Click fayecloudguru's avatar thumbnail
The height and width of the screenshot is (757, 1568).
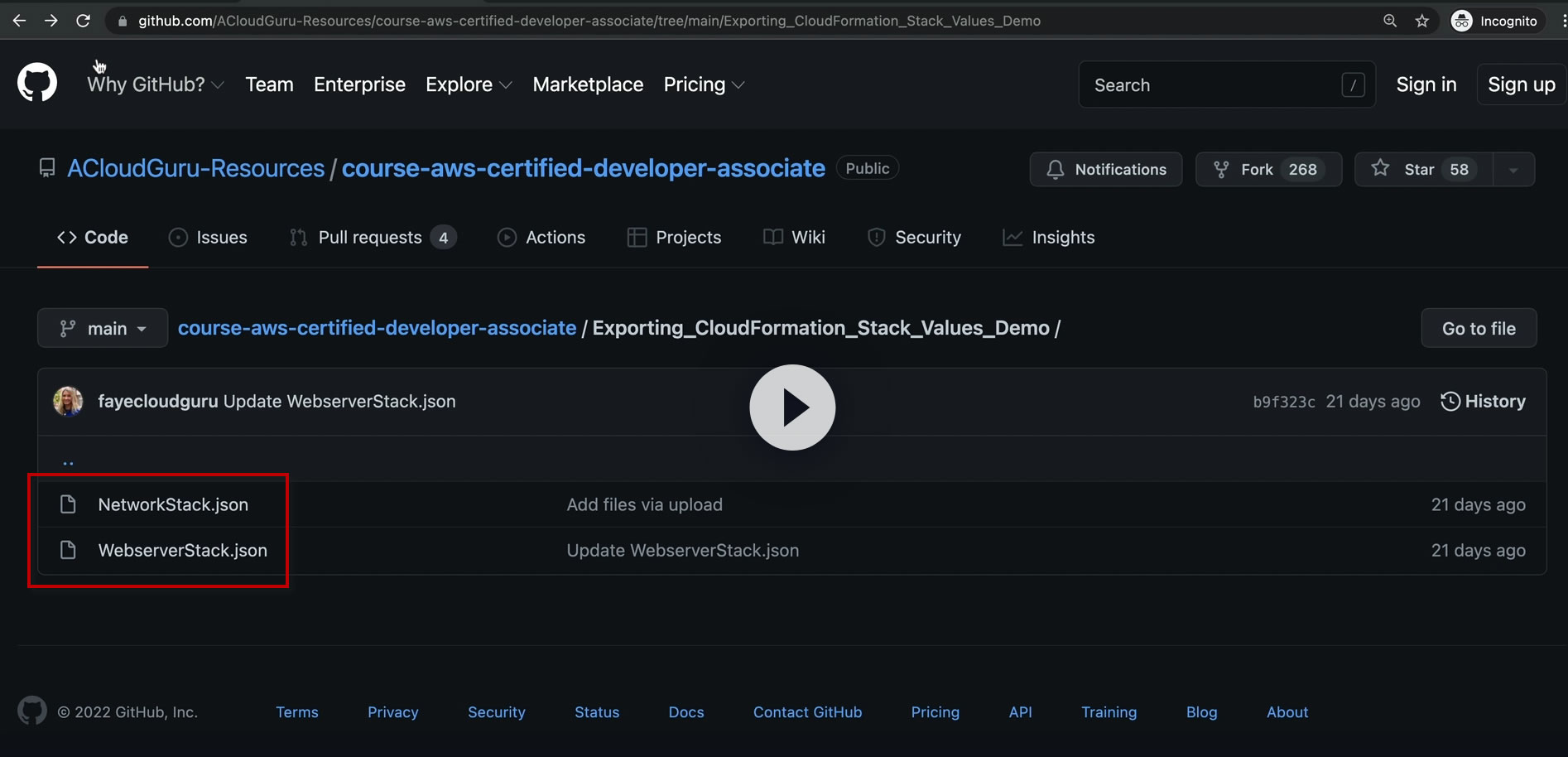point(68,402)
